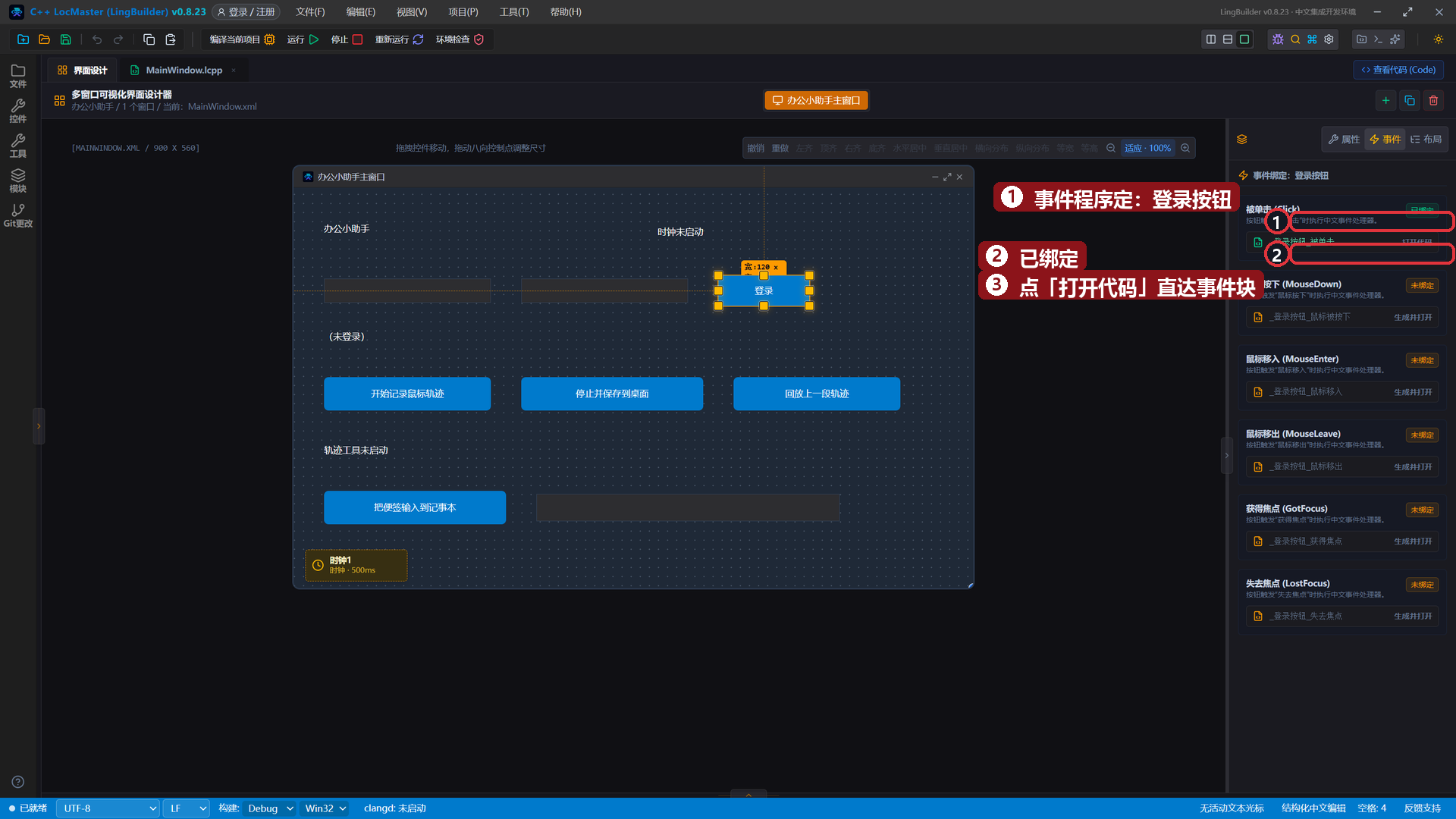Click the command shortcut icon
Viewport: 1456px width, 819px height.
1312,39
